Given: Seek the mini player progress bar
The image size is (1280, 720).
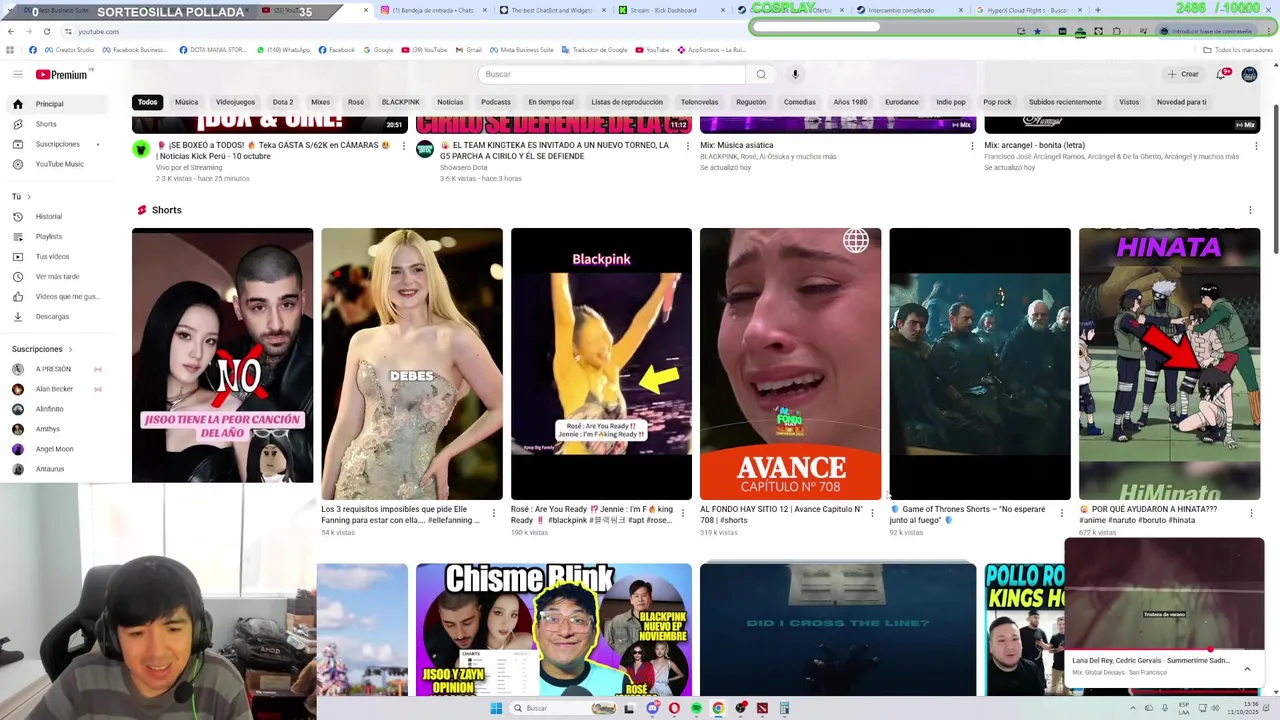Looking at the screenshot, I should (1164, 649).
